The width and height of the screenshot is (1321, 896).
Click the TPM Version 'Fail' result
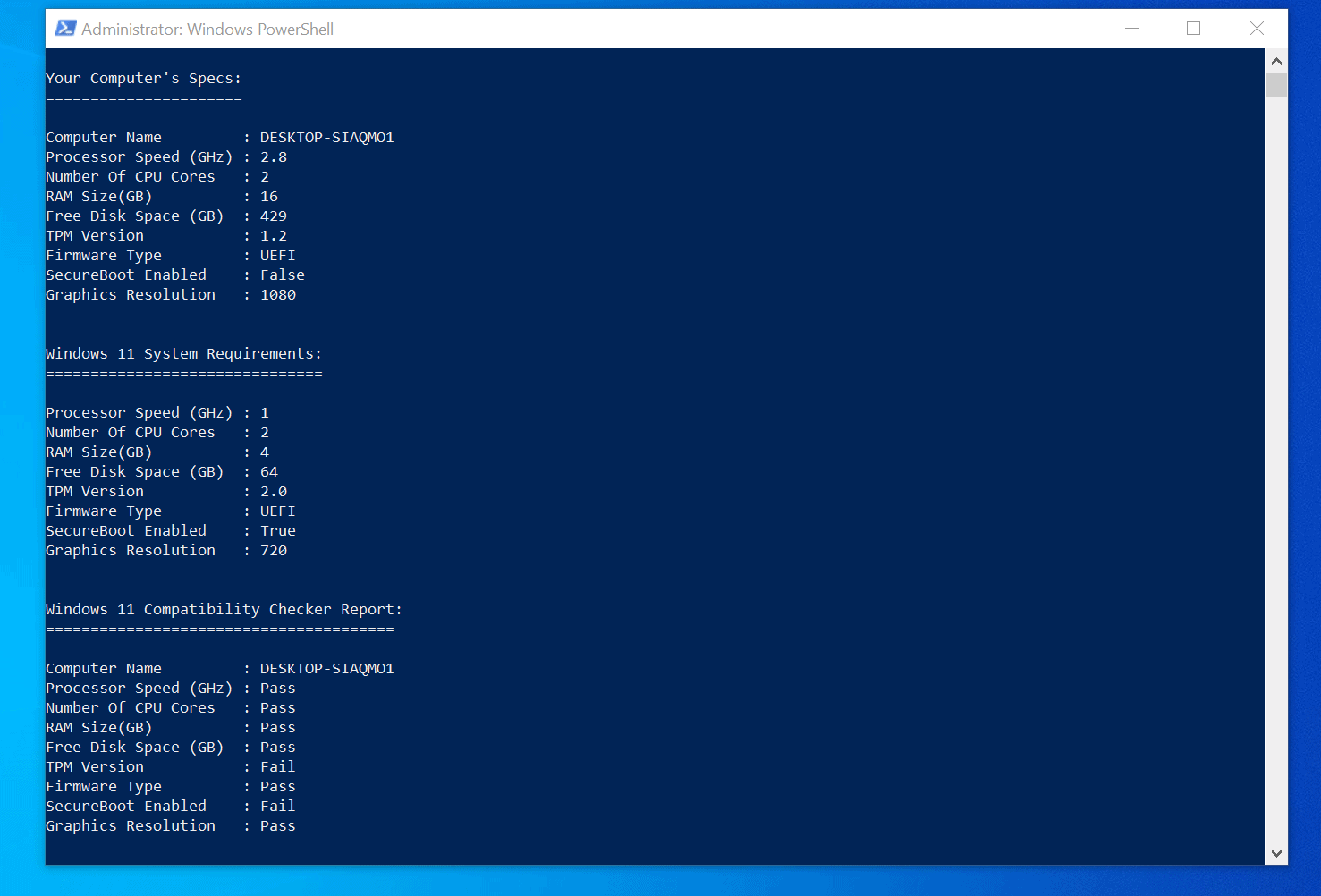tap(278, 767)
